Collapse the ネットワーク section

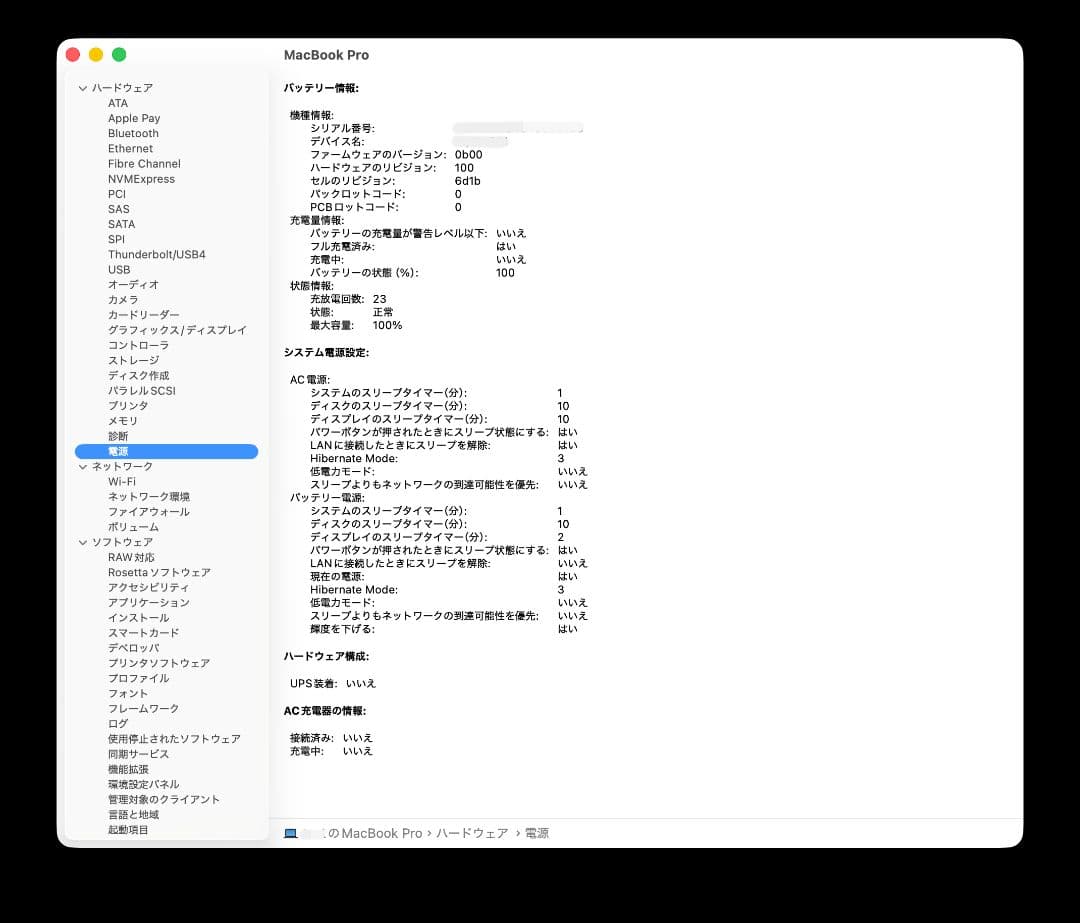click(83, 466)
